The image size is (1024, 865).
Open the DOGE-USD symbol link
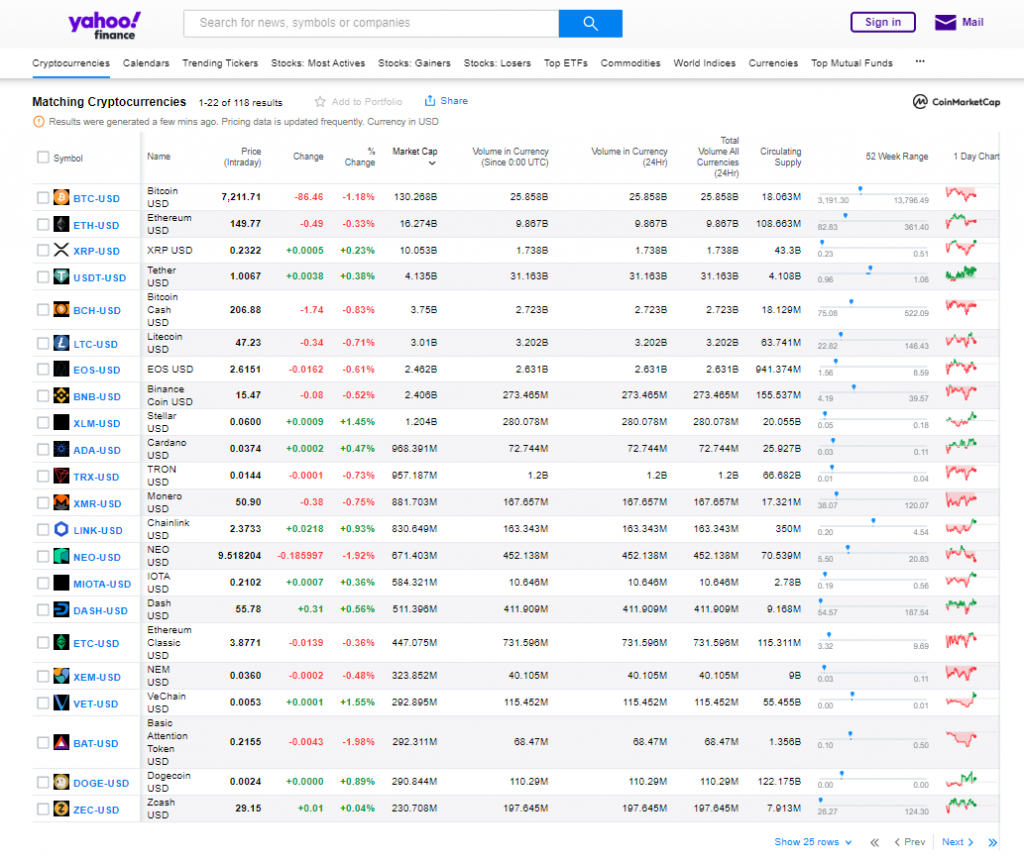click(x=101, y=784)
